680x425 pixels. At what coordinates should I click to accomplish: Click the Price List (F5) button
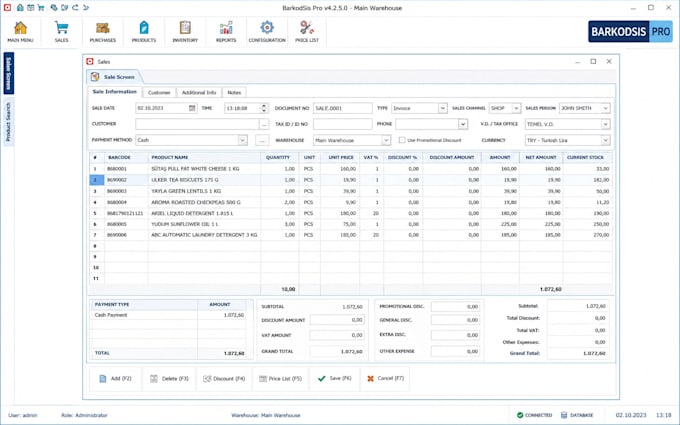coord(281,379)
